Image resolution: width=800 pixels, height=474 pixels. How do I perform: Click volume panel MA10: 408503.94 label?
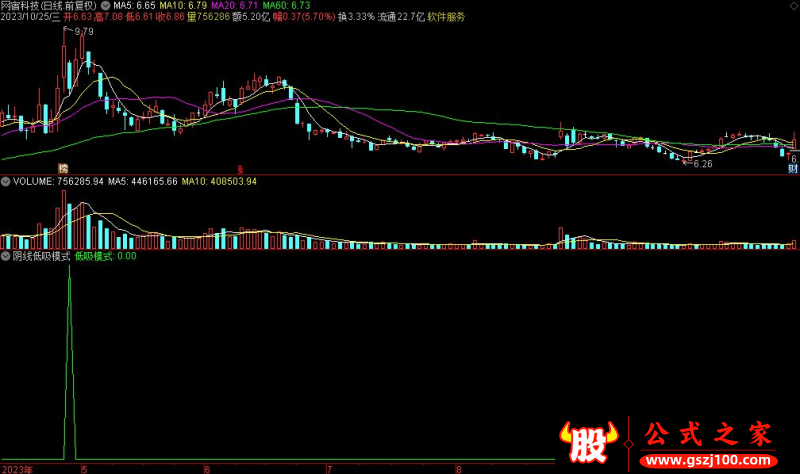point(219,182)
